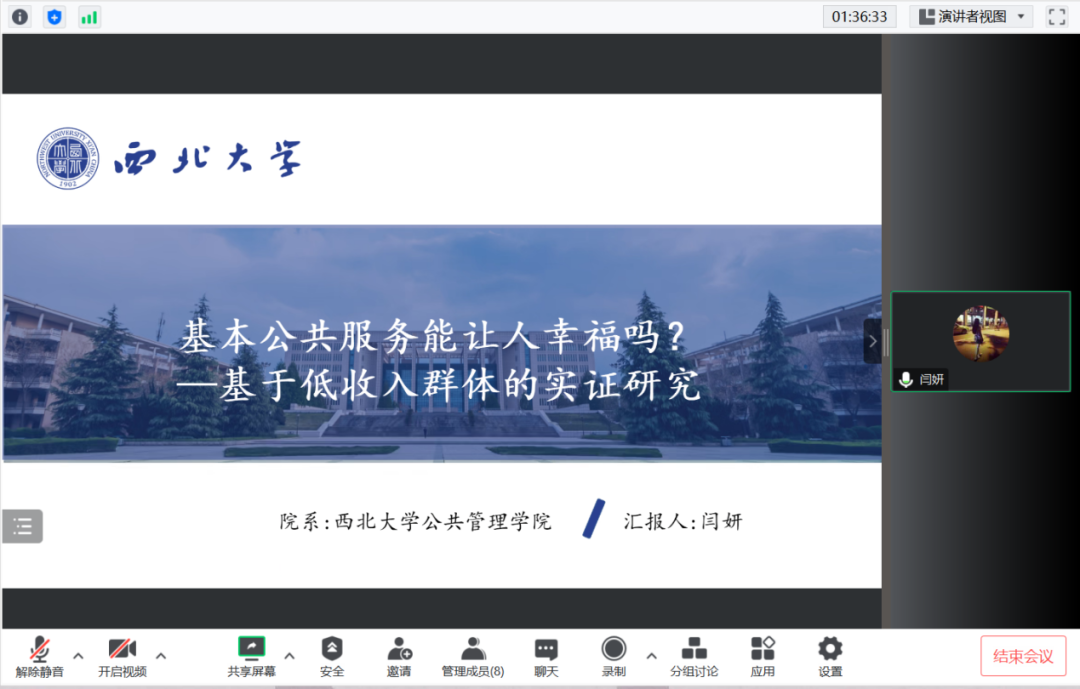Enter full screen mode
The height and width of the screenshot is (689, 1080).
(x=1057, y=17)
